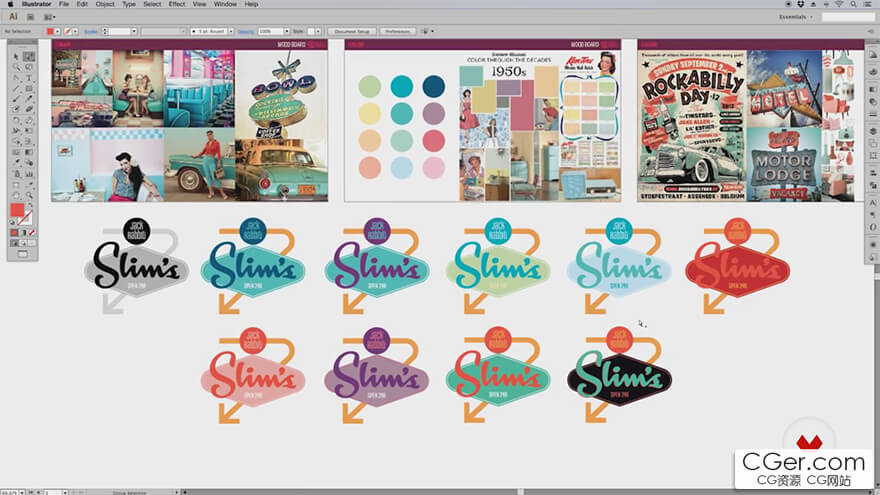Select the Rotate tool
Screen dimensions: 880x495
click(16, 120)
